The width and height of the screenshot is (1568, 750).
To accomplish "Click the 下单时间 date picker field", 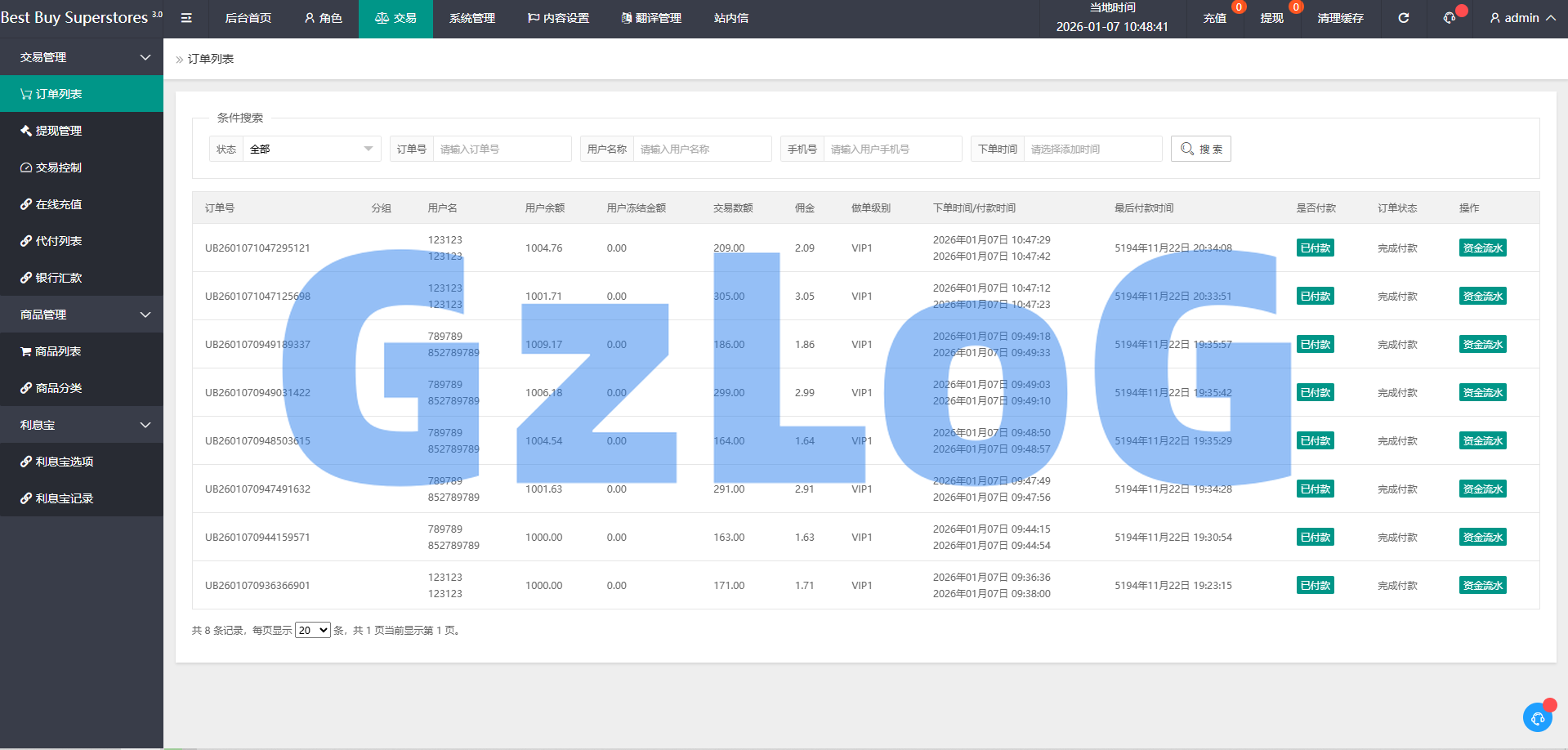I will click(1092, 149).
